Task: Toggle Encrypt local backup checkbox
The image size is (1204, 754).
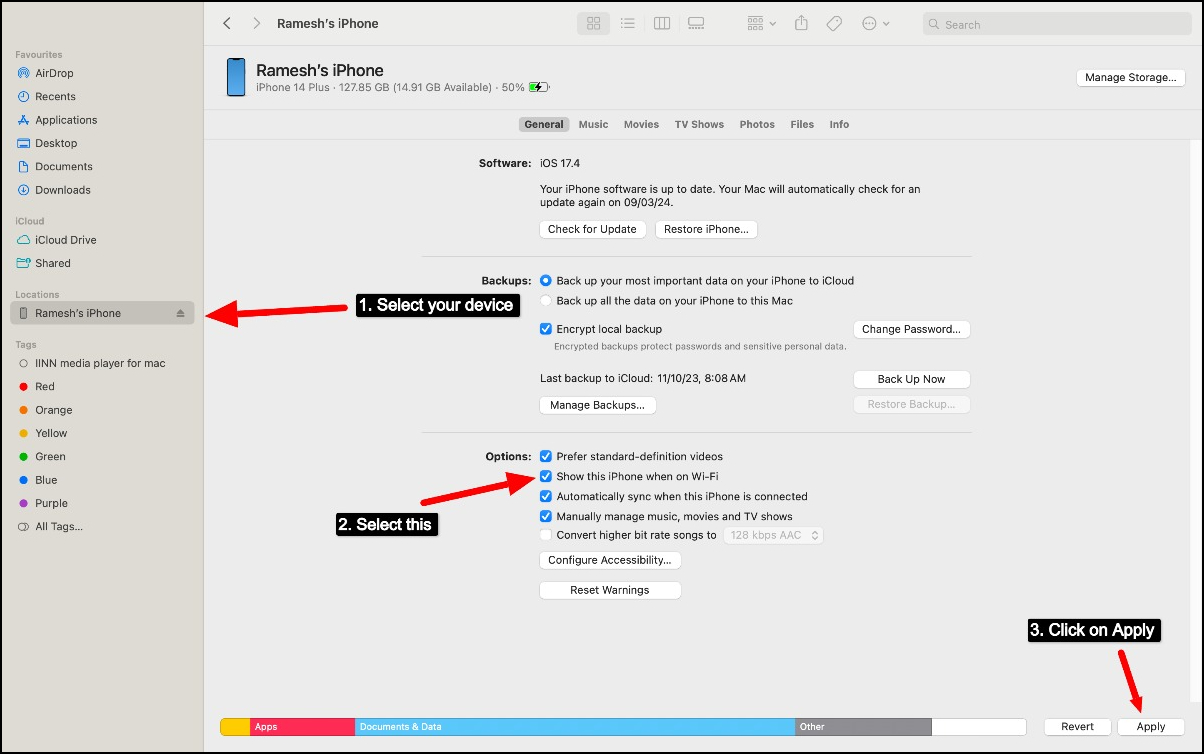Action: 546,329
